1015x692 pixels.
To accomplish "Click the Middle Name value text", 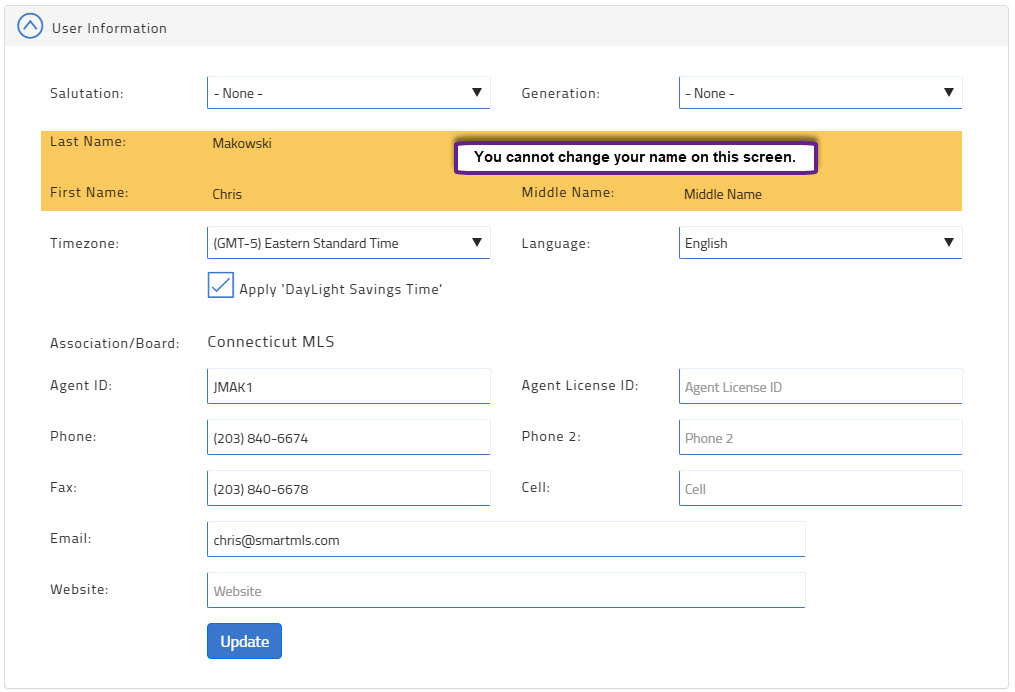I will pyautogui.click(x=723, y=194).
